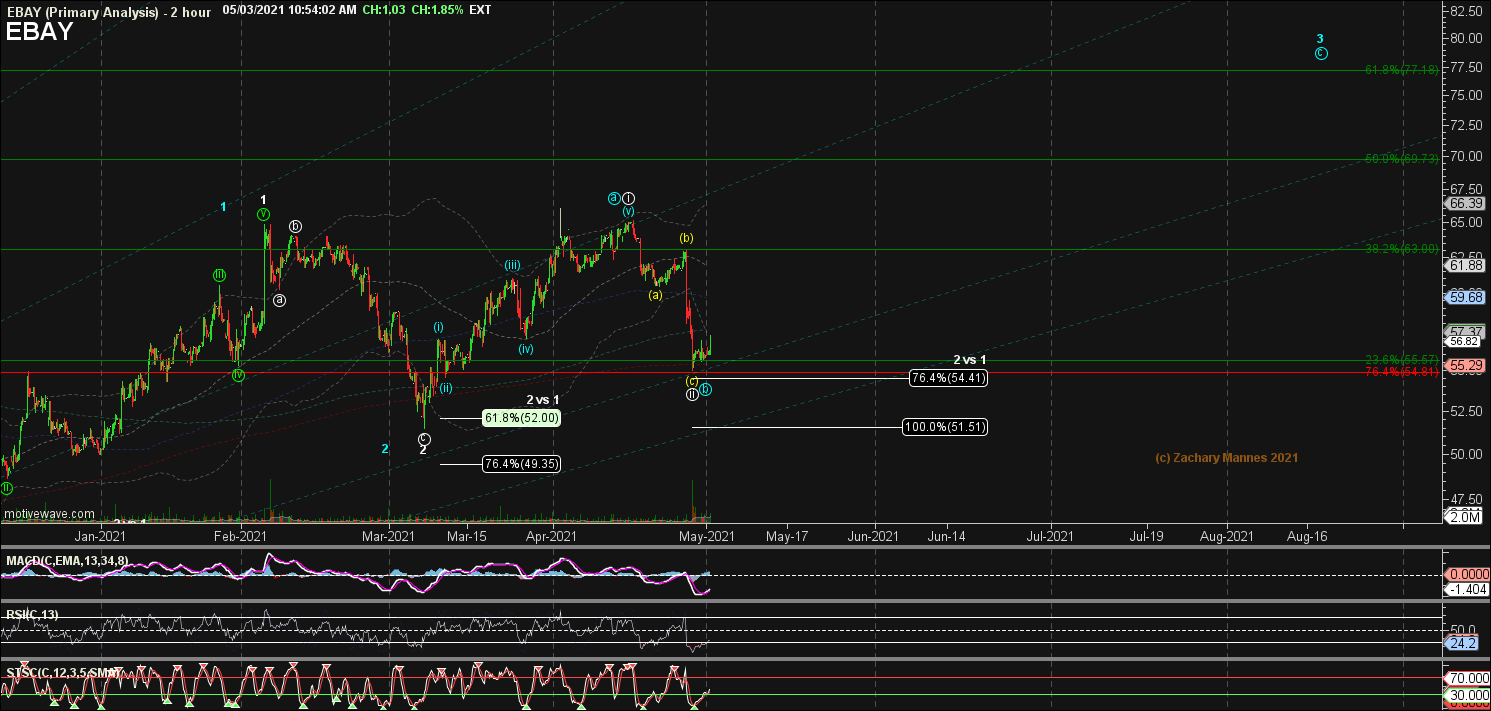This screenshot has height=711, width=1491.
Task: Click the RSI 24.2 value tag
Action: click(x=1461, y=645)
